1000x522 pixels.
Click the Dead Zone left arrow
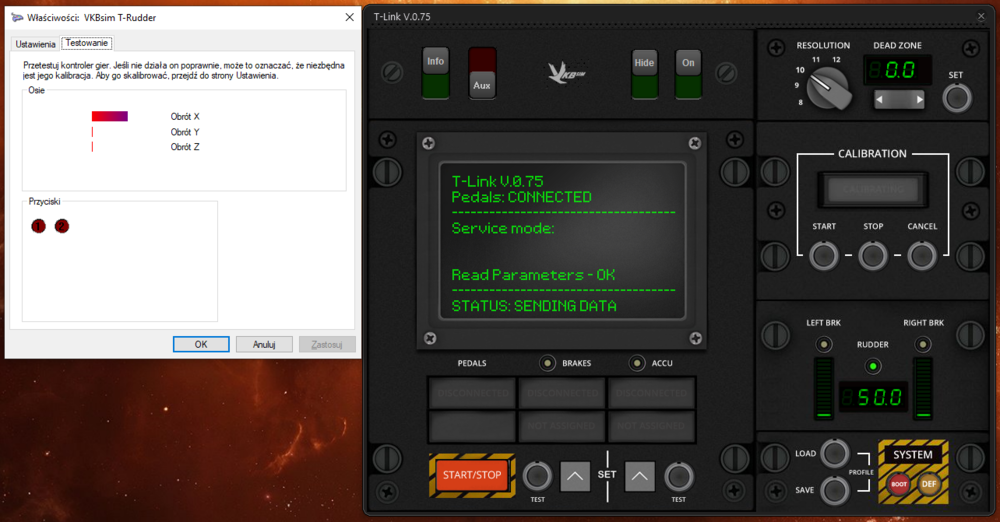point(879,100)
